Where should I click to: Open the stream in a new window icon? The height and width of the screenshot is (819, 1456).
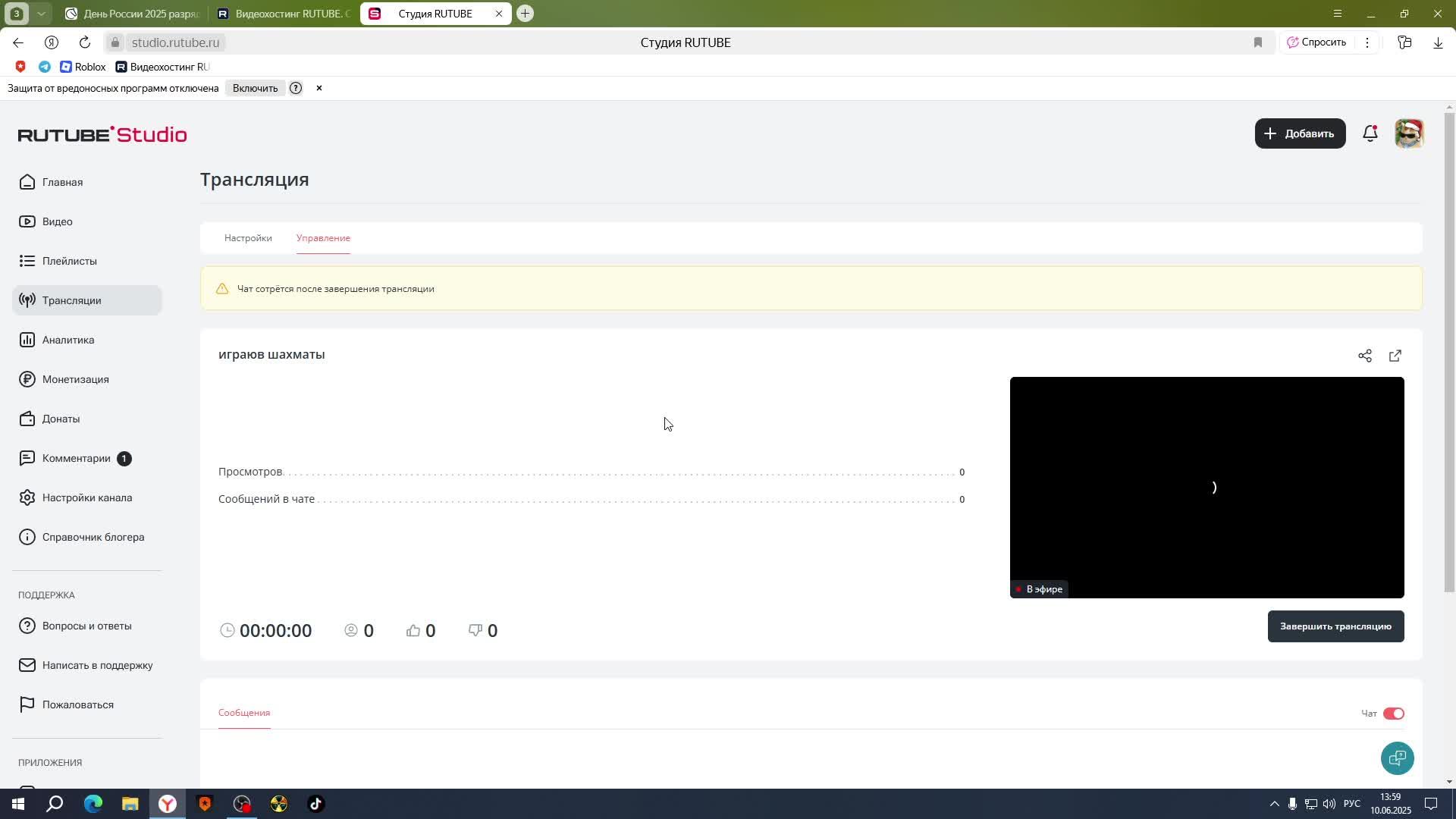pyautogui.click(x=1395, y=356)
